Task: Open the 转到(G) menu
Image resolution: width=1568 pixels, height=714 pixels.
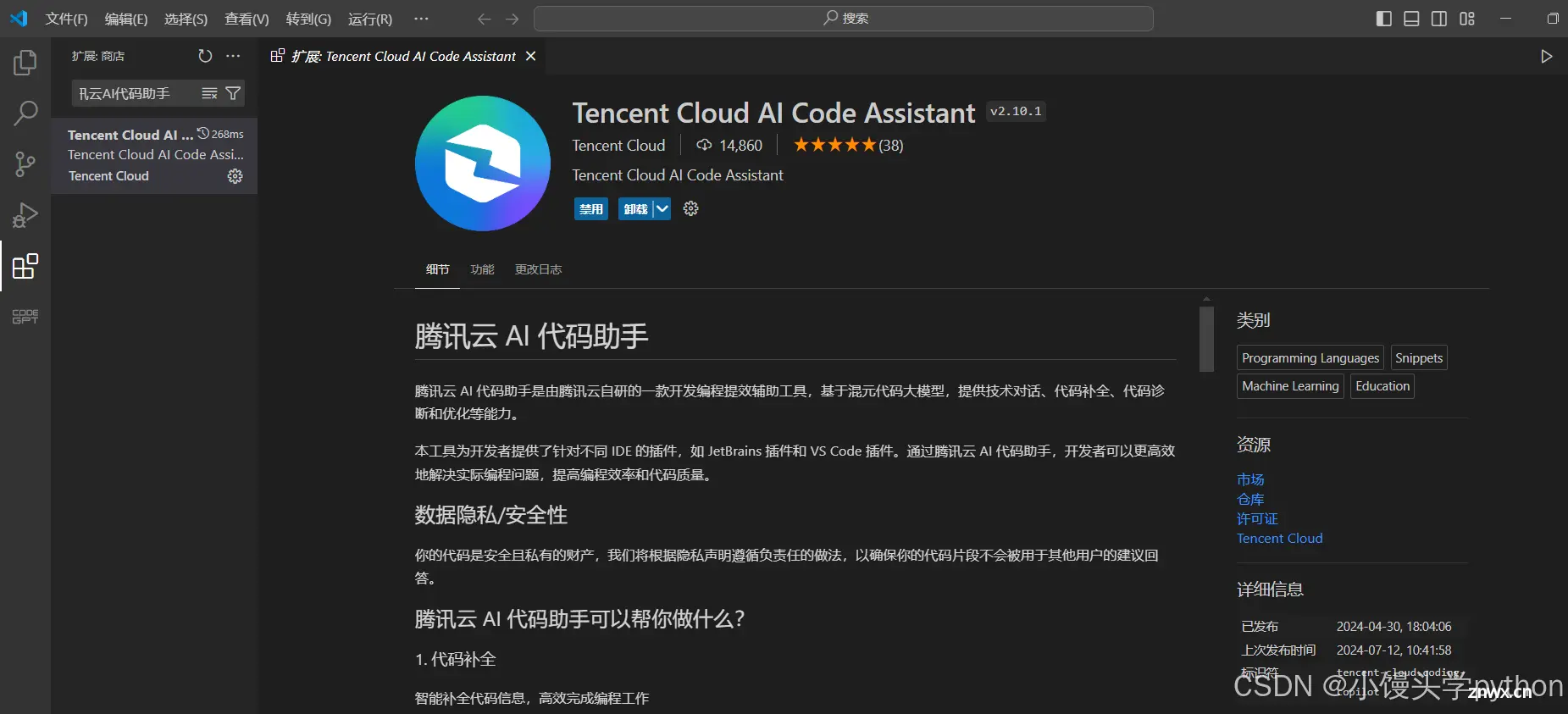Action: [x=308, y=19]
